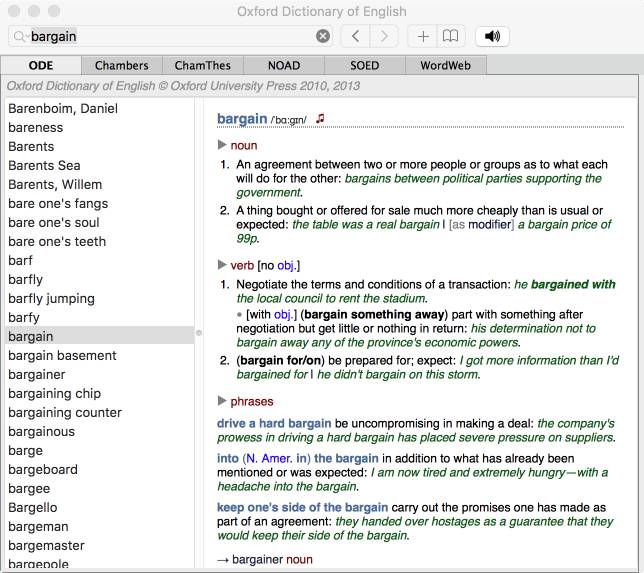This screenshot has height=573, width=644.
Task: Click the plus add button
Action: (x=423, y=36)
